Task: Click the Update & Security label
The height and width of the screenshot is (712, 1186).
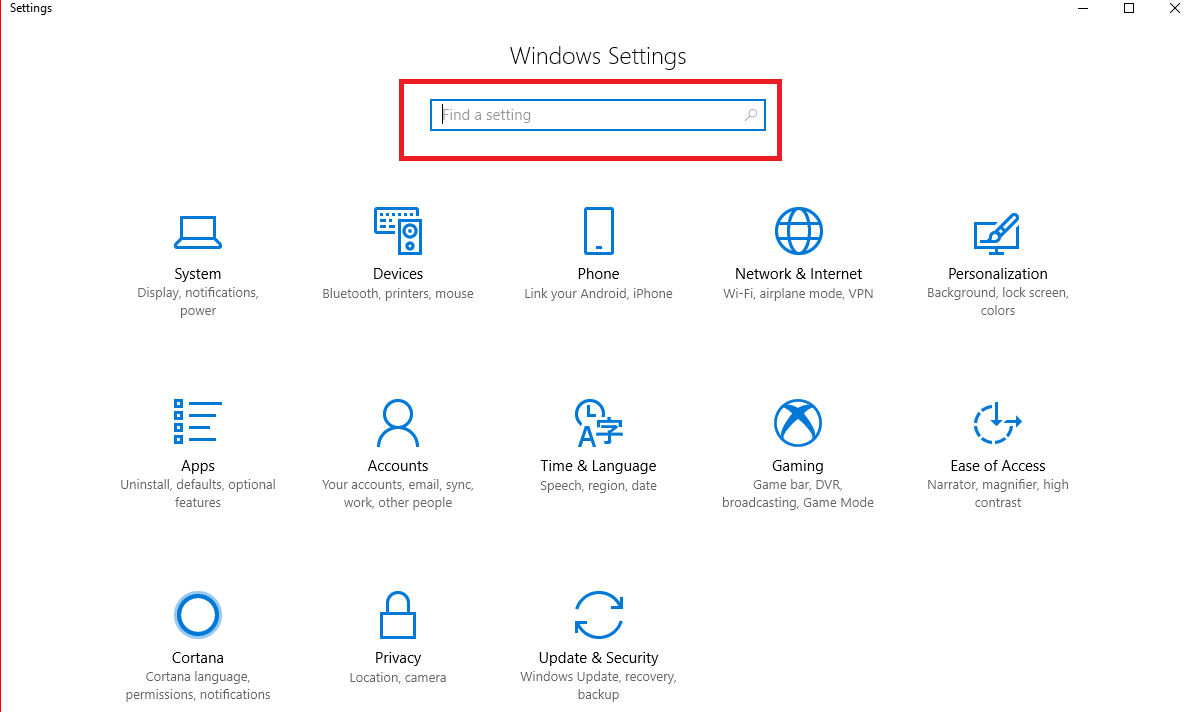Action: click(x=598, y=658)
